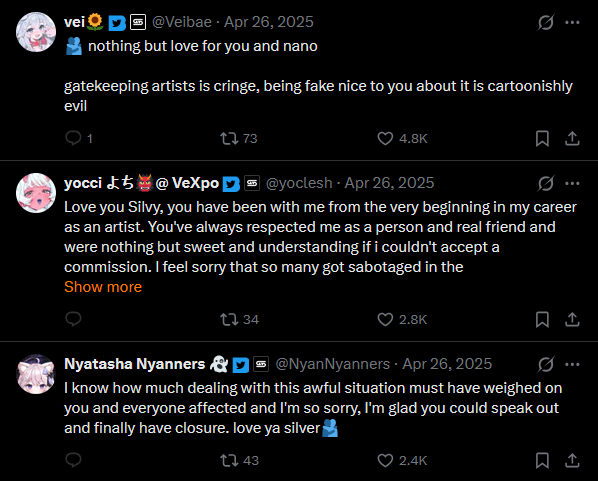Like yocci's reply with 2.8K likes
This screenshot has height=481, width=598.
click(x=385, y=319)
